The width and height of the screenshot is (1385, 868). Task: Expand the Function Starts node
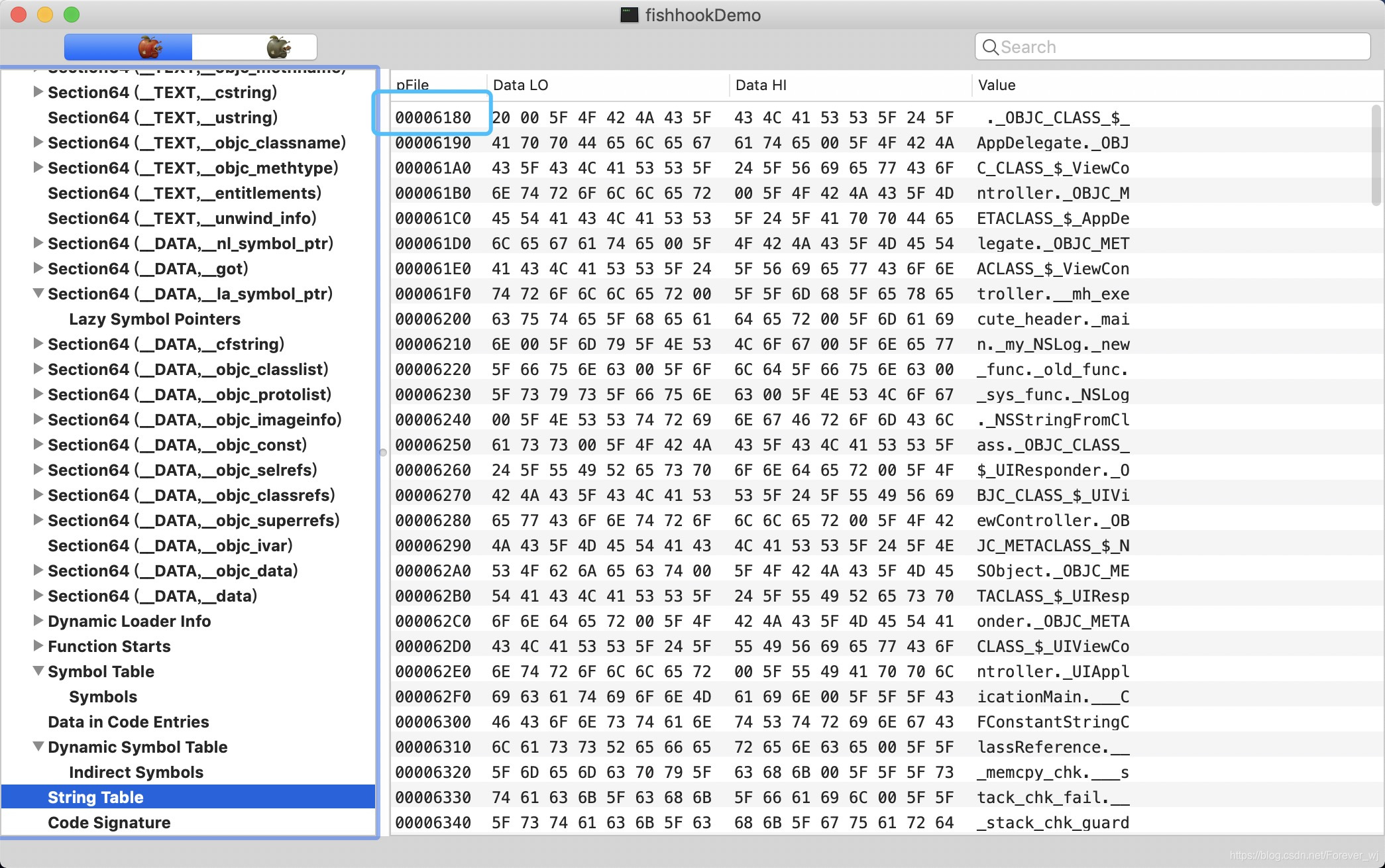click(38, 645)
